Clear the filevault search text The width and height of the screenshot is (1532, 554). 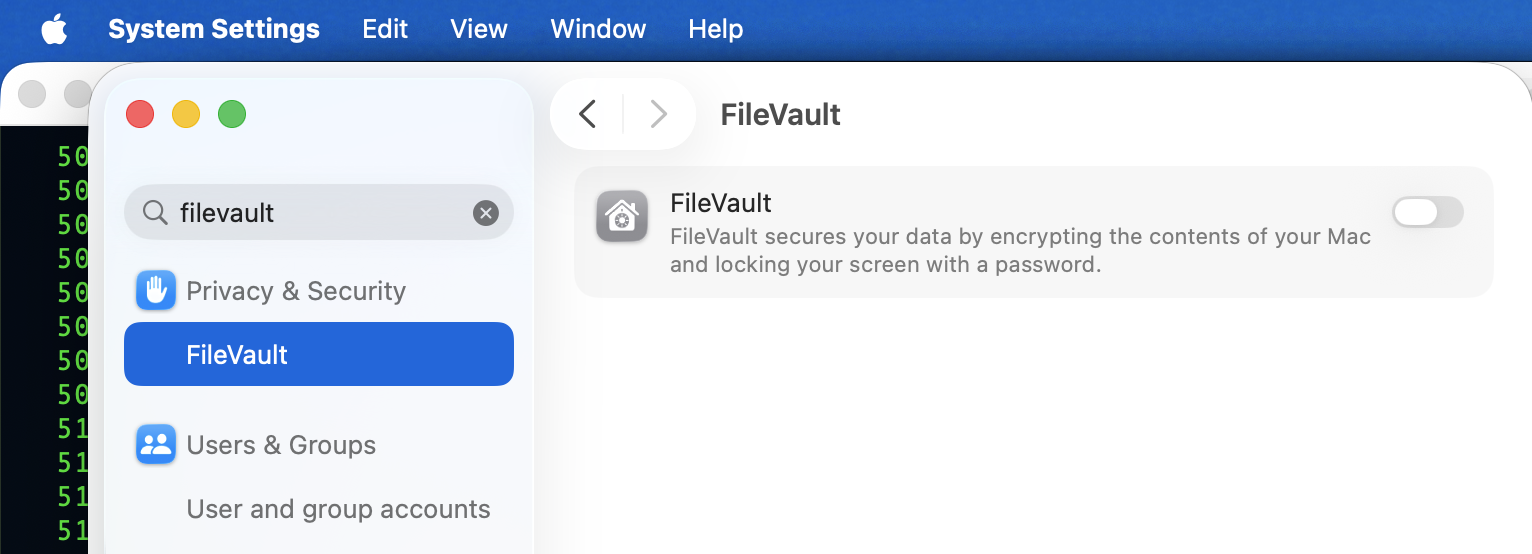[x=486, y=213]
